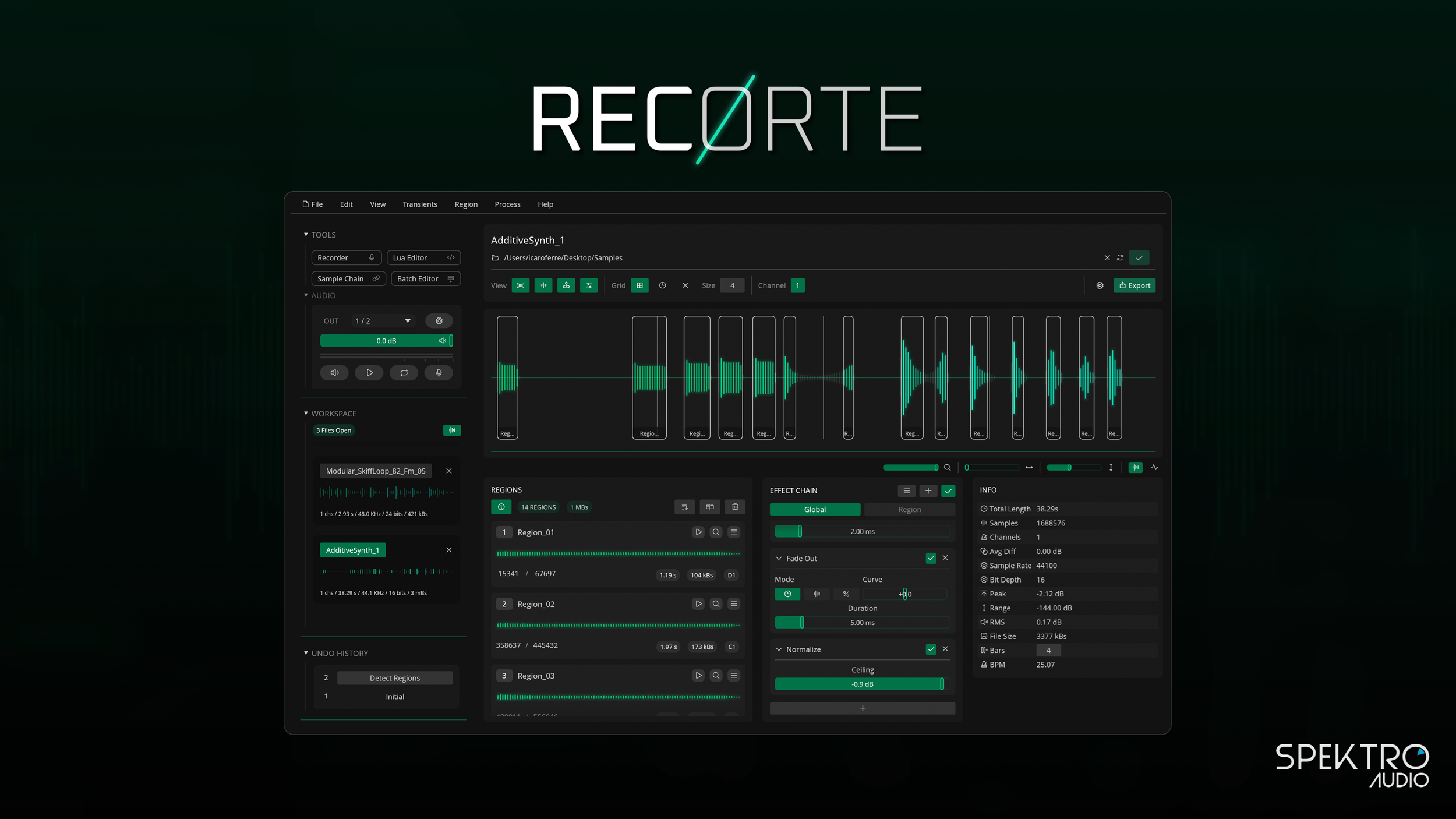Image resolution: width=1456 pixels, height=819 pixels.
Task: Select the Modular_SkiffLoop_82_Fm_05 file
Action: (376, 471)
